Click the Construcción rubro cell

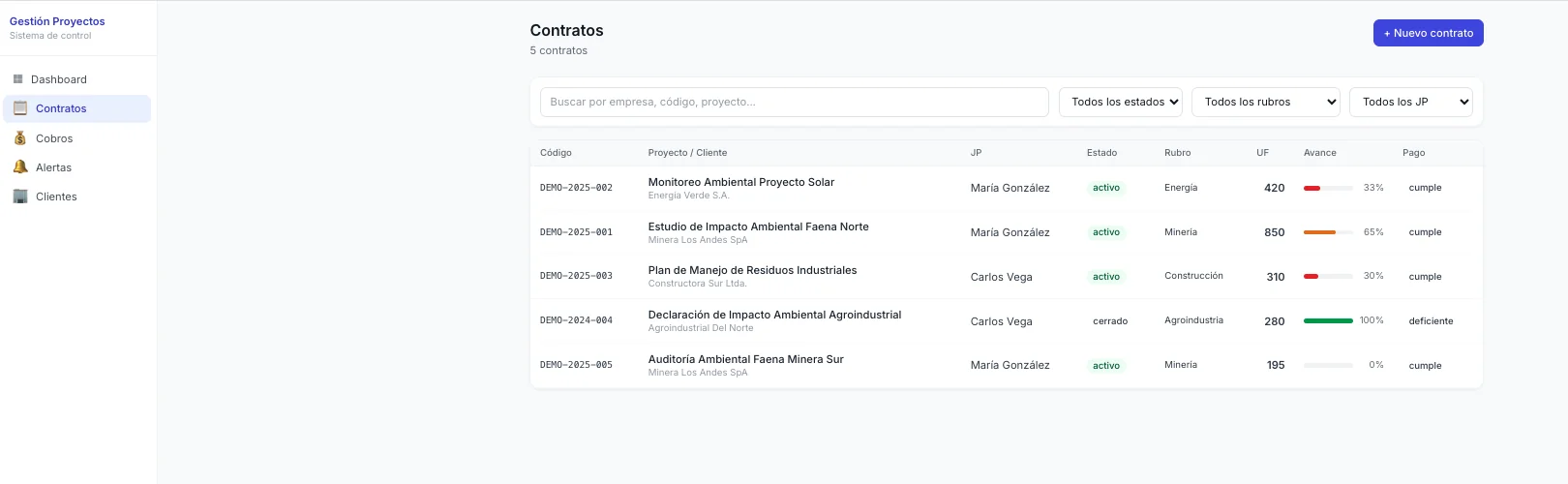tap(1193, 276)
